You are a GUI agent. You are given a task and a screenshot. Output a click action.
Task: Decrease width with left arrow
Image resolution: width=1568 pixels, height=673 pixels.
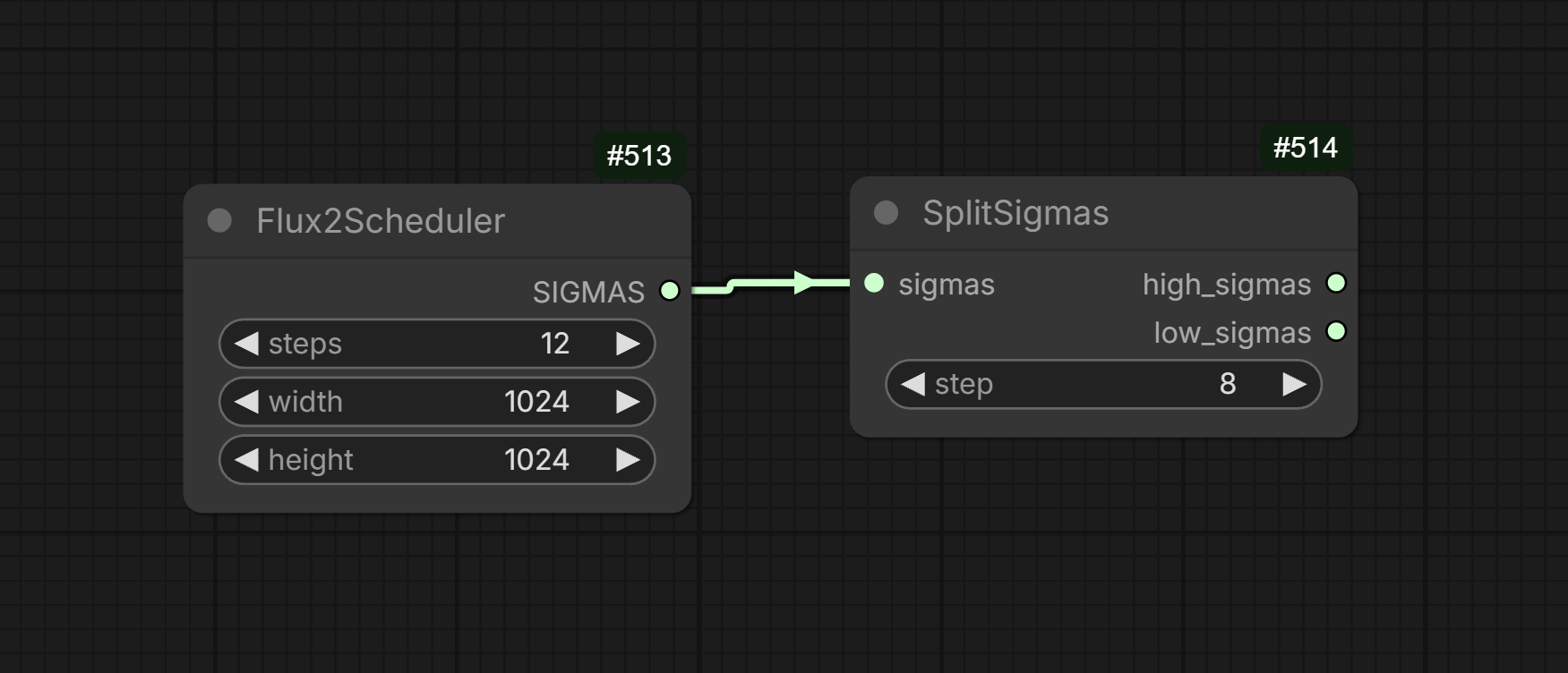pyautogui.click(x=246, y=402)
